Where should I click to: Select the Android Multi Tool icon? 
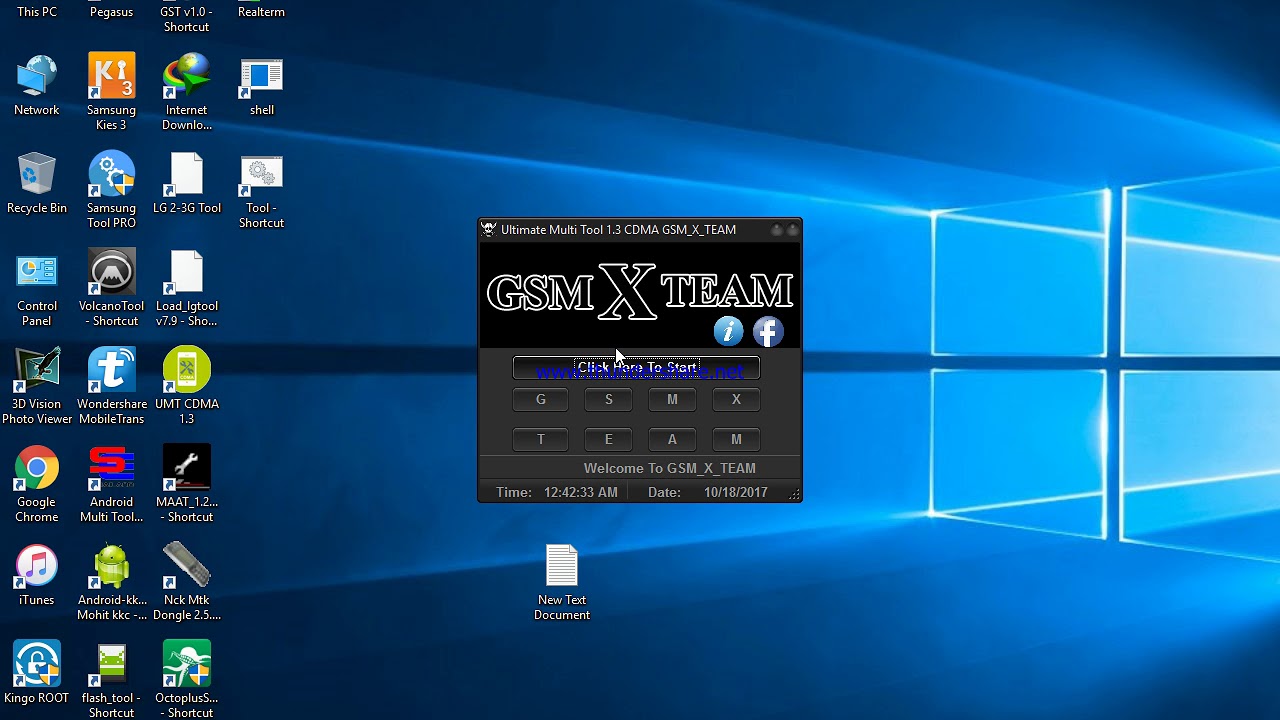coord(111,484)
